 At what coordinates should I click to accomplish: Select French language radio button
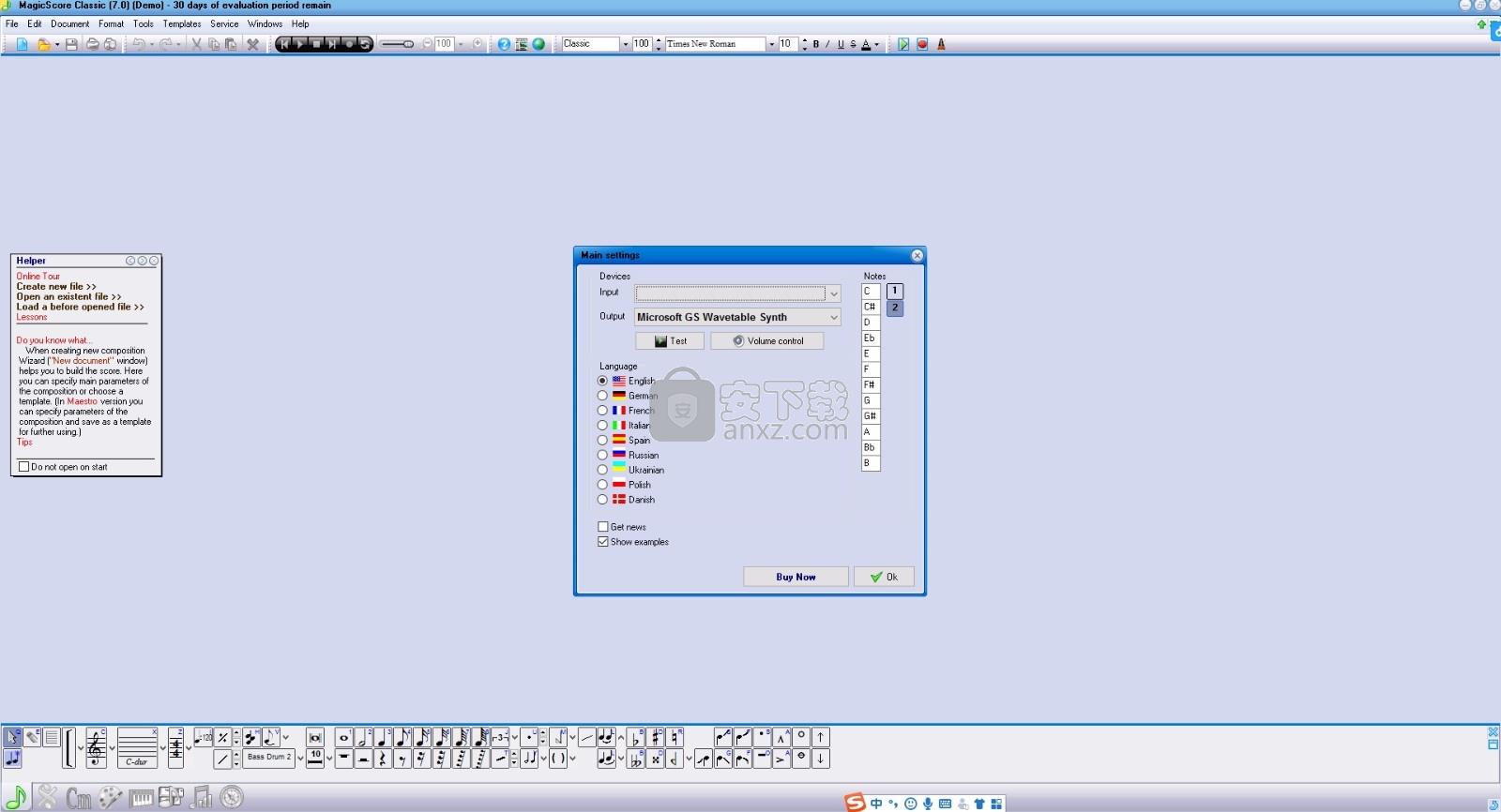pos(602,411)
